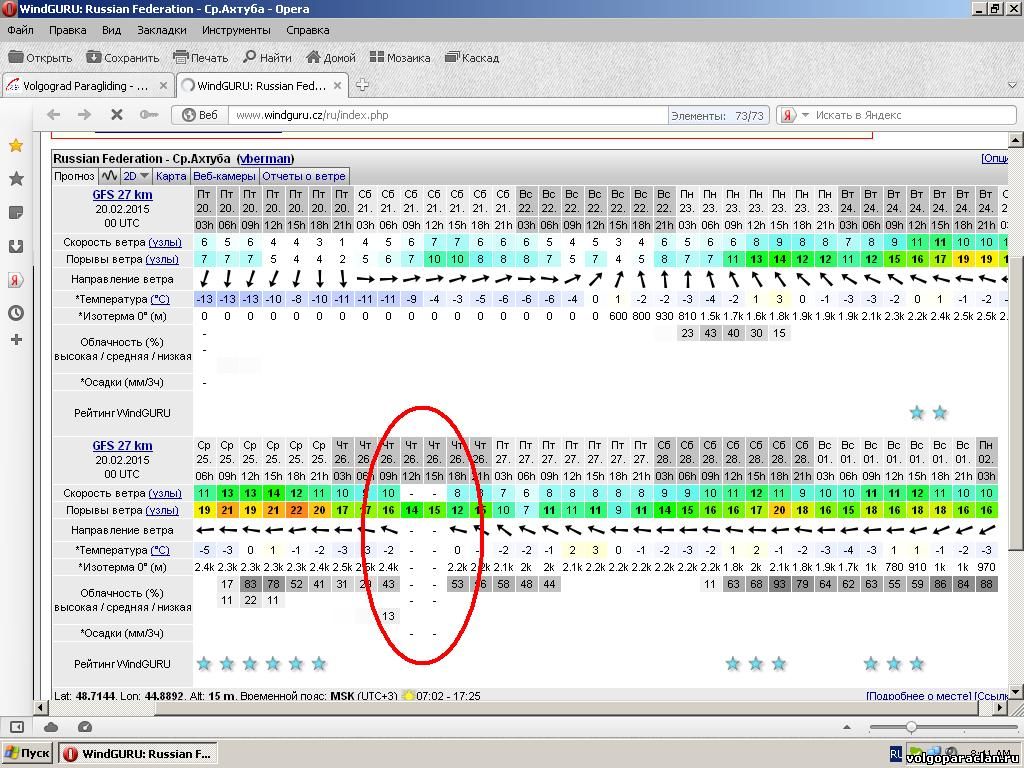Click vertical scrollbar down arrow
The image size is (1024, 768).
click(1016, 691)
